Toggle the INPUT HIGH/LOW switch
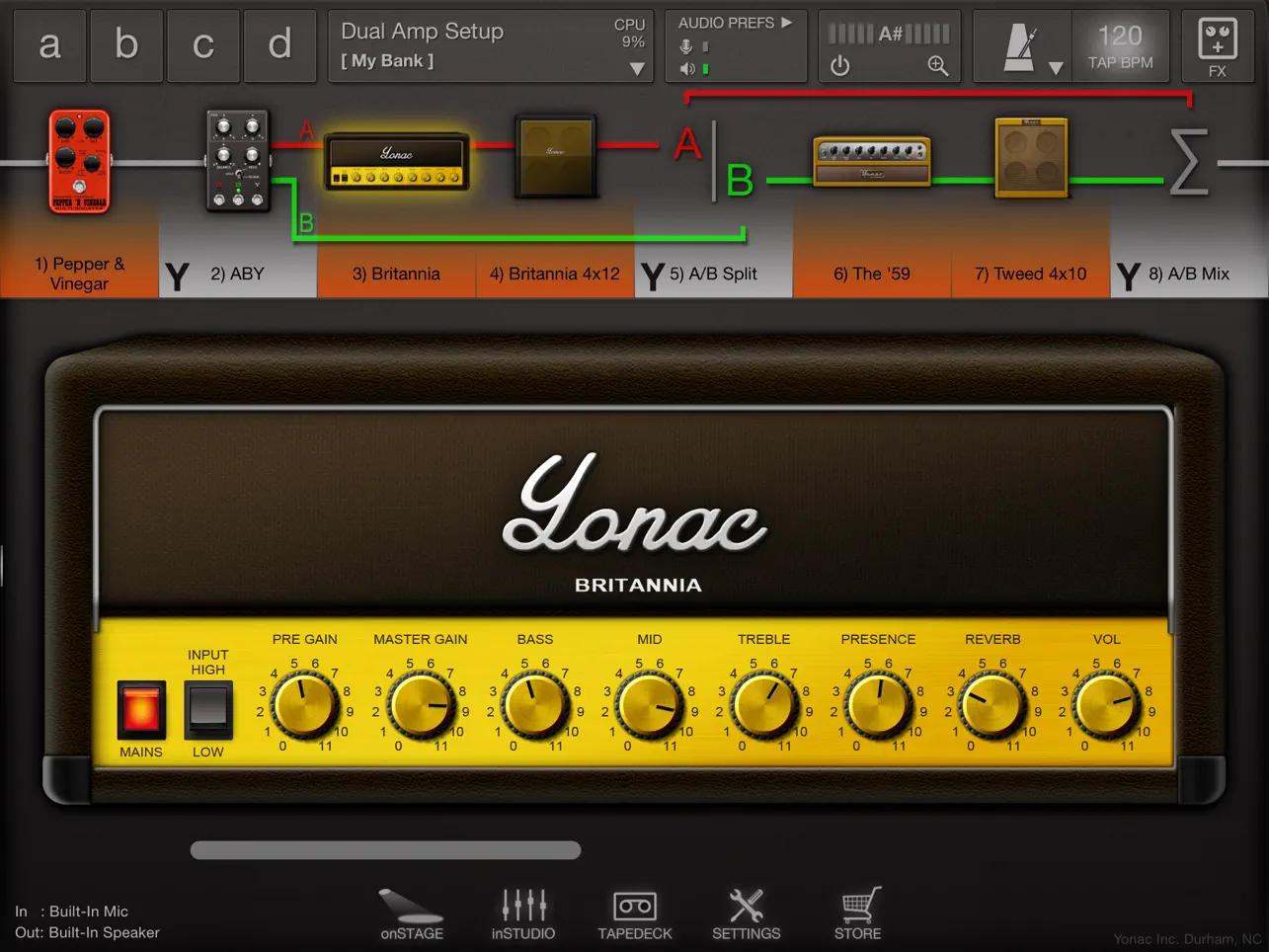Image resolution: width=1269 pixels, height=952 pixels. [208, 710]
